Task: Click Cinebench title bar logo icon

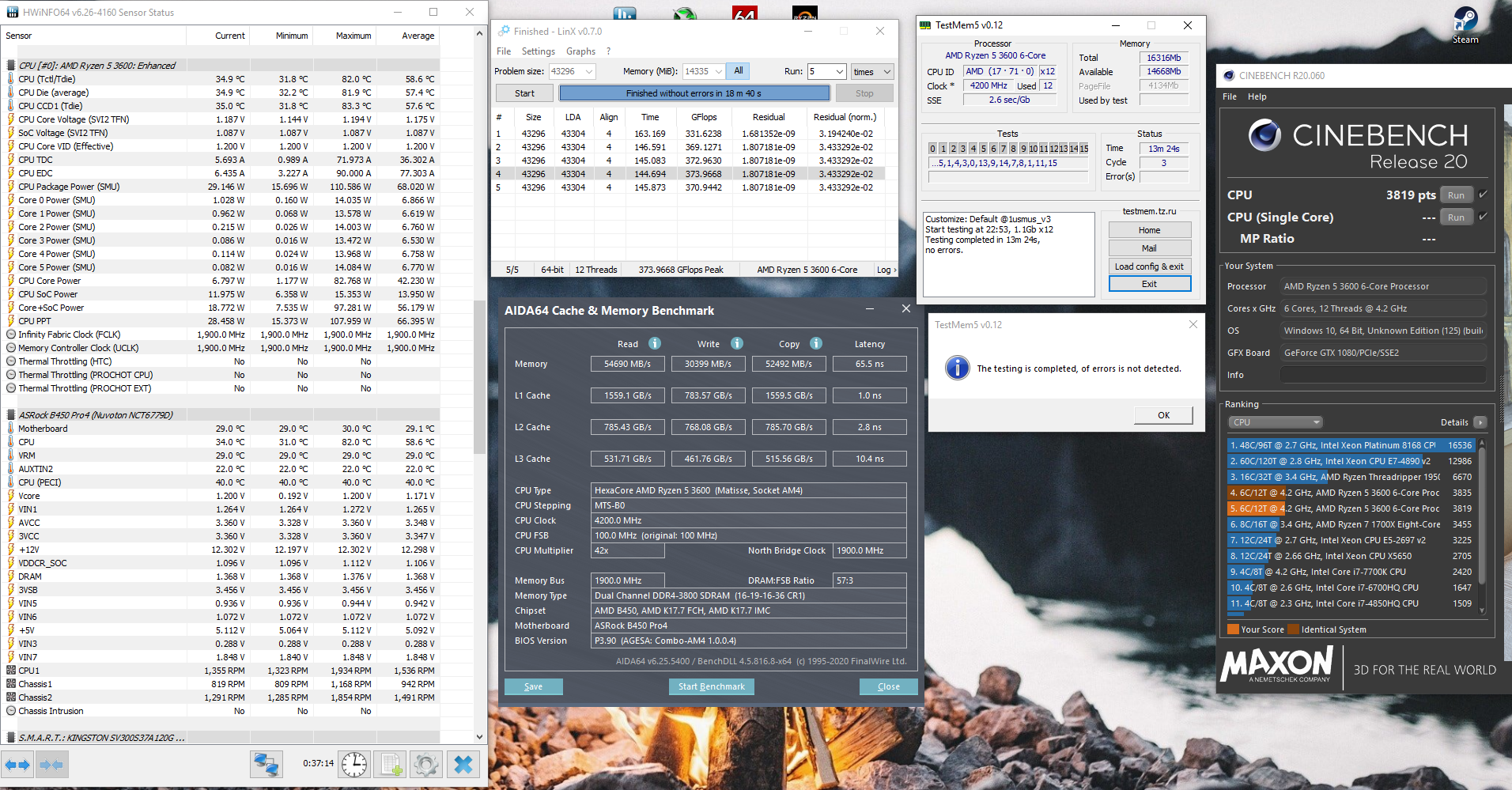Action: pos(1229,76)
